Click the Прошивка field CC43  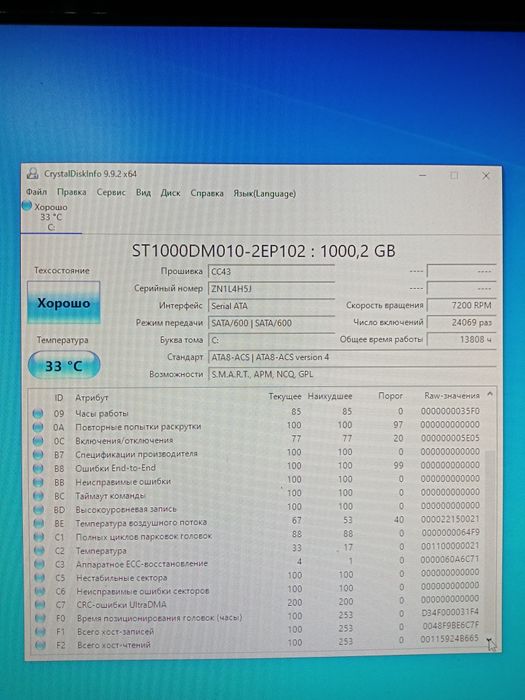271,271
